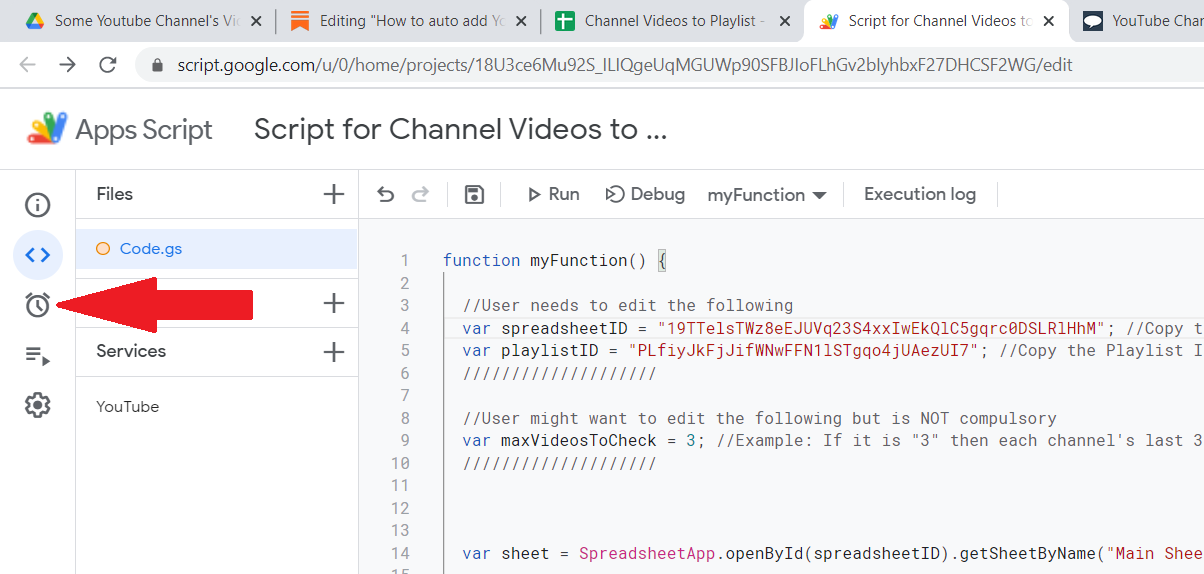Select the Code.gs file
Screen dimensions: 1204x574
click(x=217, y=249)
